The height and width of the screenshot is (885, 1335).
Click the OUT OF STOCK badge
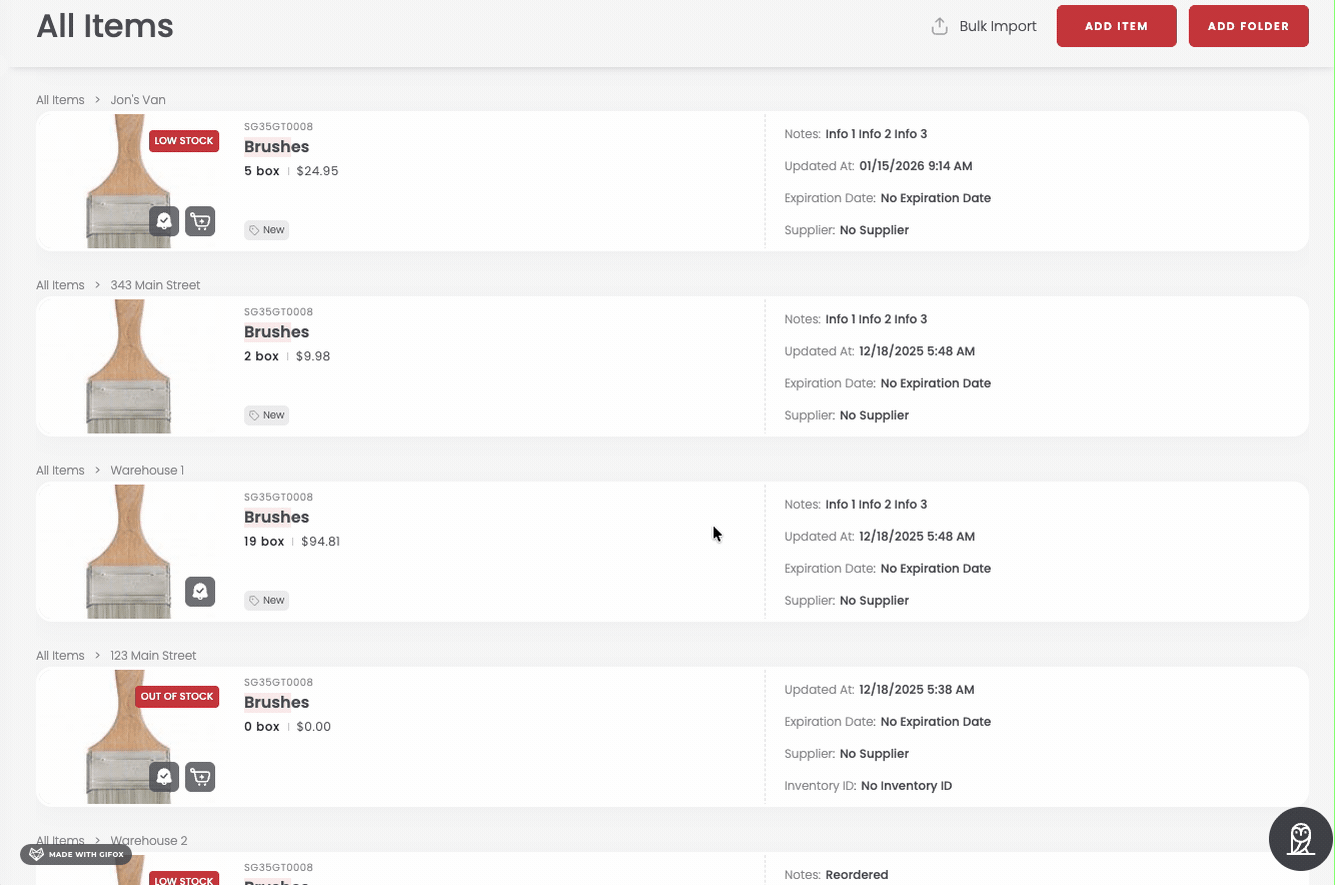177,696
